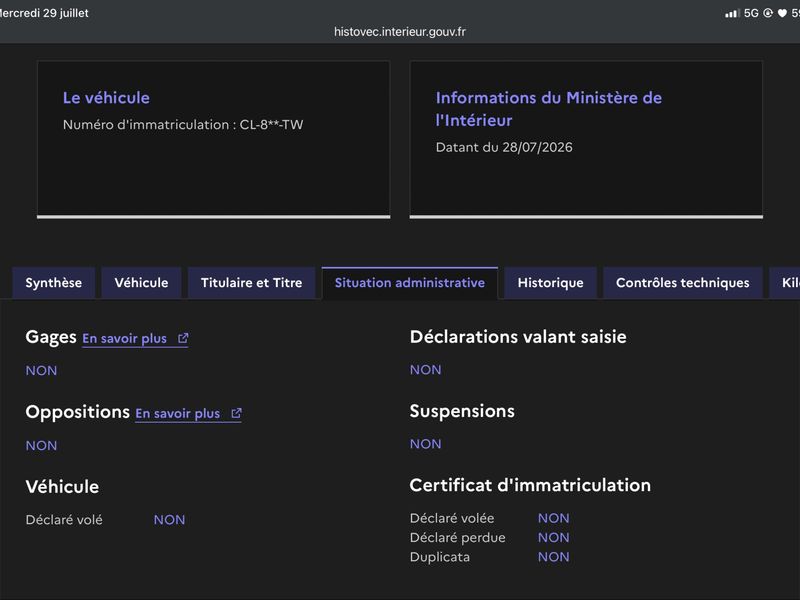Click the Informations du Ministère de l'Intérieur heading
Screen dimensions: 800x600
pyautogui.click(x=548, y=109)
